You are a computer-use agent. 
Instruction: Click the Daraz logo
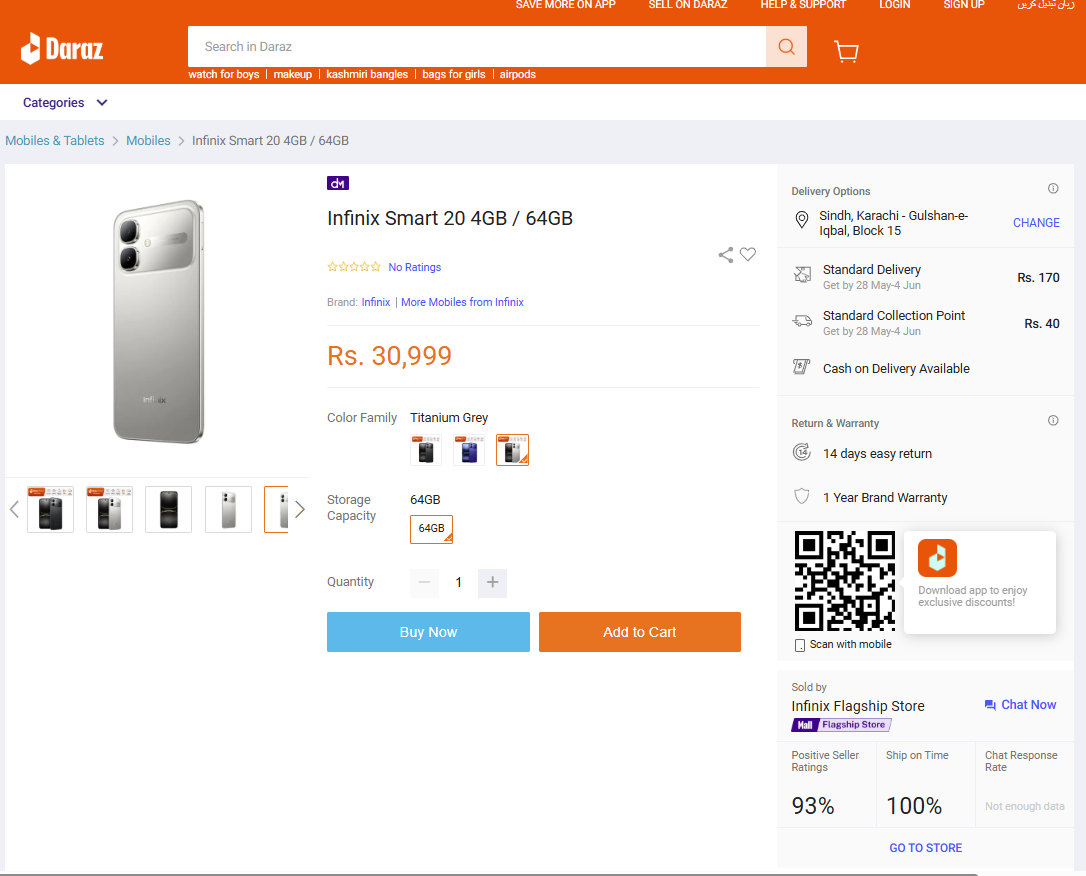tap(62, 48)
